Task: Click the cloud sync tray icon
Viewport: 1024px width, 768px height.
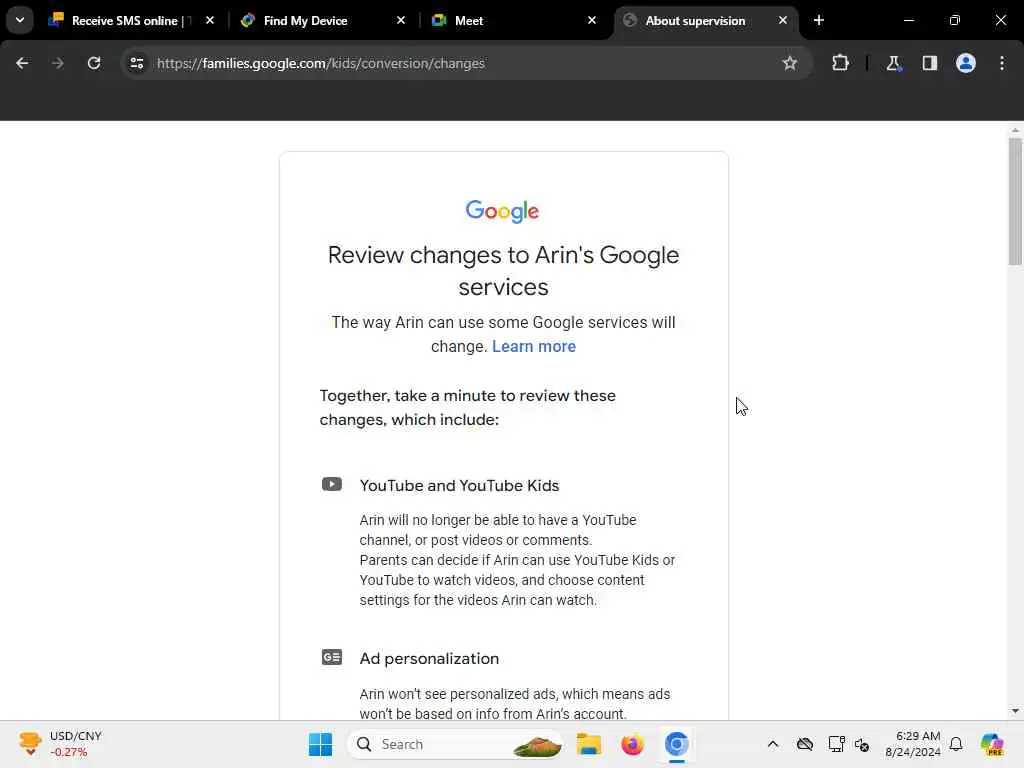Action: pyautogui.click(x=805, y=744)
